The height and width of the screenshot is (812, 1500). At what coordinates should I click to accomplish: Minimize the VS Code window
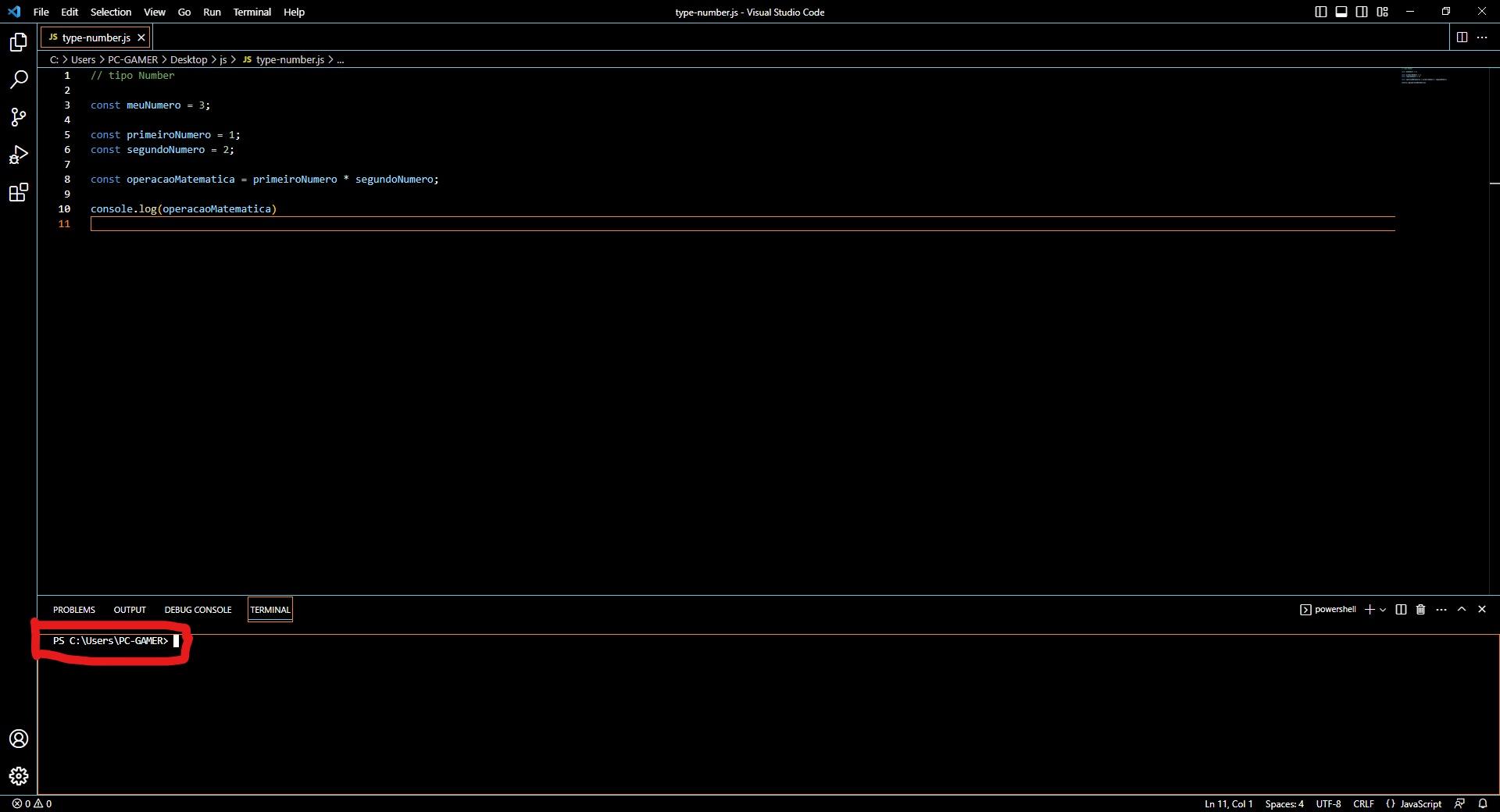coord(1410,12)
